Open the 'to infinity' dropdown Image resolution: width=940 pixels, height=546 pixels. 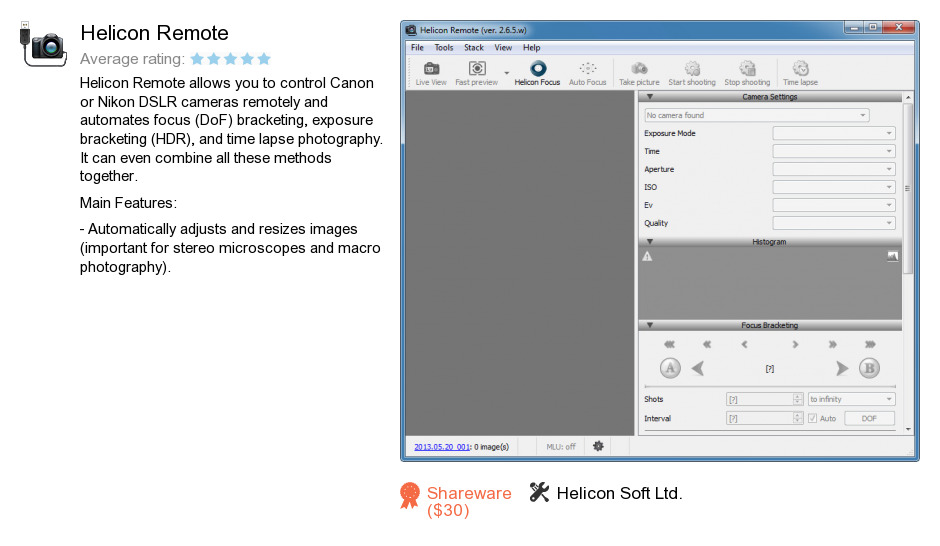(x=851, y=399)
